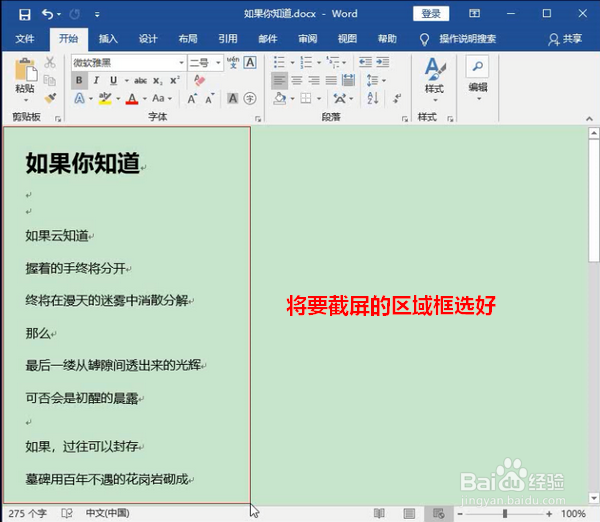Show paragraph marks icon
Image resolution: width=600 pixels, height=522 pixels.
click(397, 98)
